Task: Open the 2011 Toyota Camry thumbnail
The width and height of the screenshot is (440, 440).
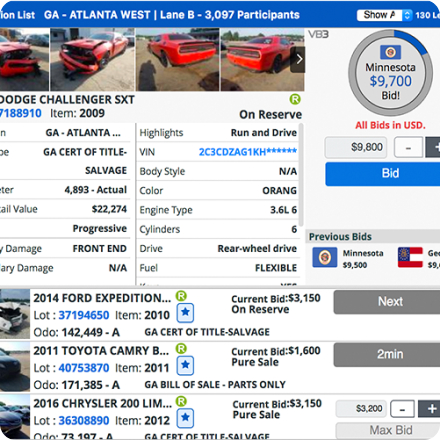Action: [x=15, y=367]
